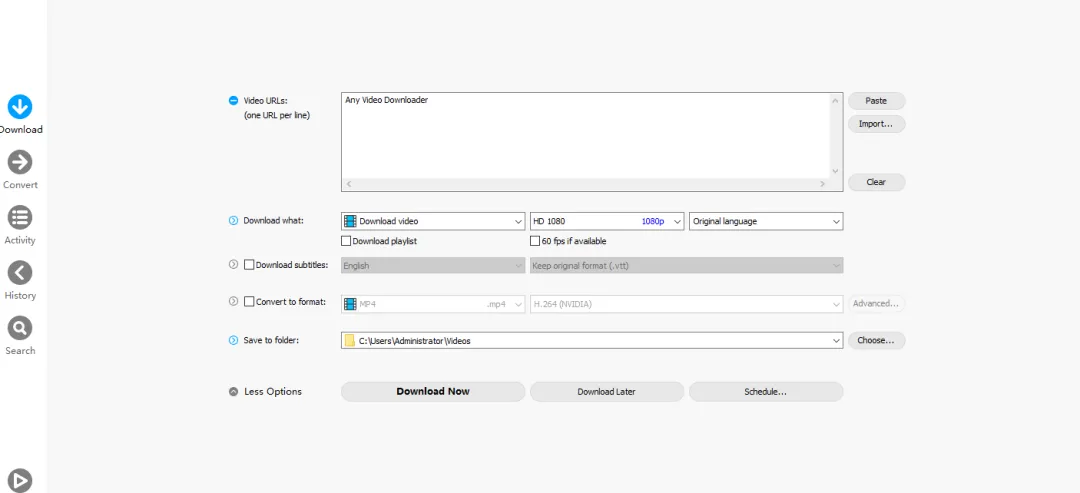Tick the Convert to format checkbox
1080x493 pixels.
[x=249, y=302]
